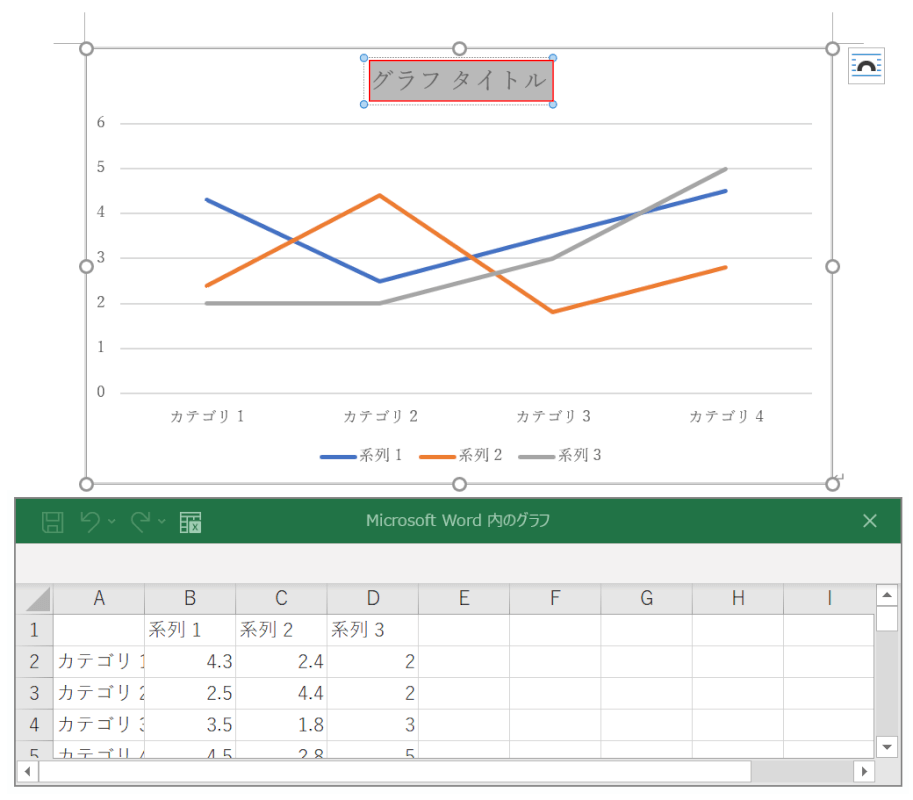Click the Select All corner triangle

(36, 599)
